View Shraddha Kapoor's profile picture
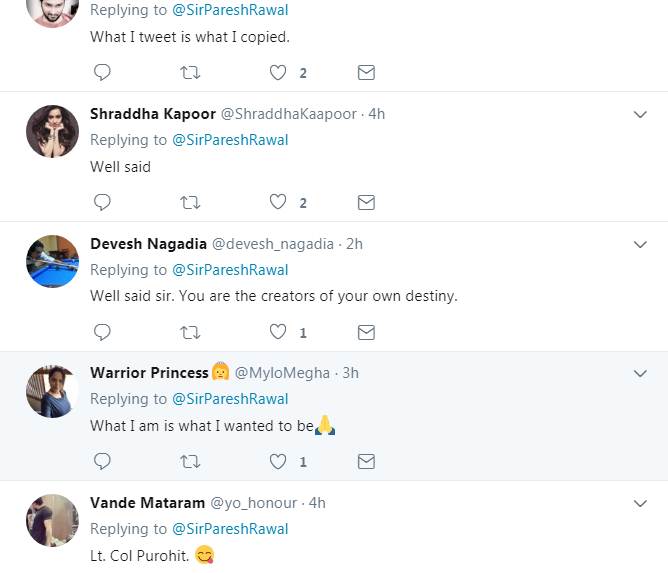 (52, 131)
